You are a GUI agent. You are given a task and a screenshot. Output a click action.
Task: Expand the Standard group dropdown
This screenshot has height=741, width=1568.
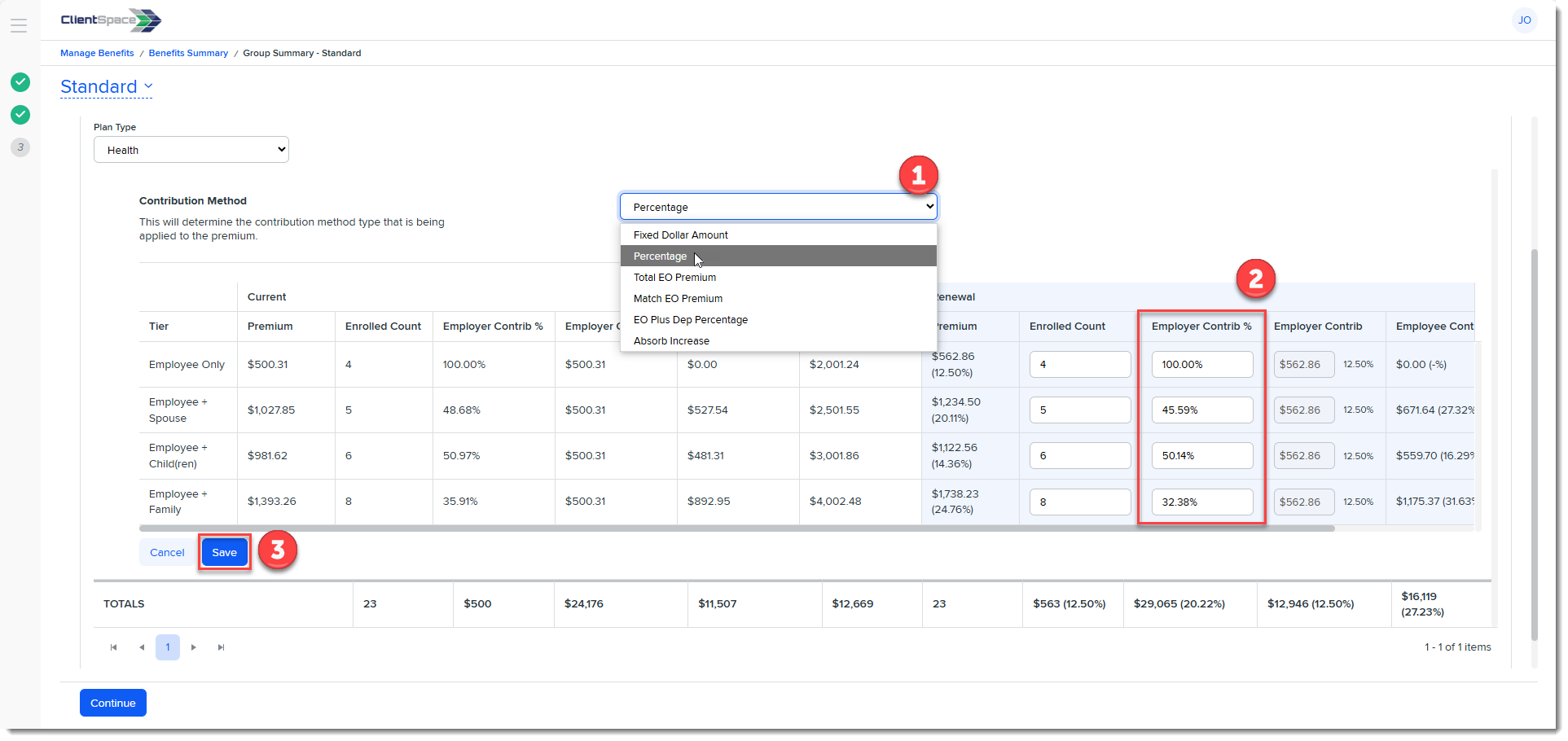pyautogui.click(x=107, y=86)
